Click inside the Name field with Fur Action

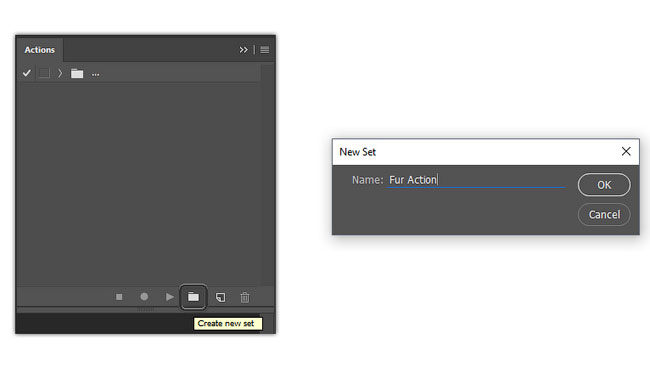[476, 180]
